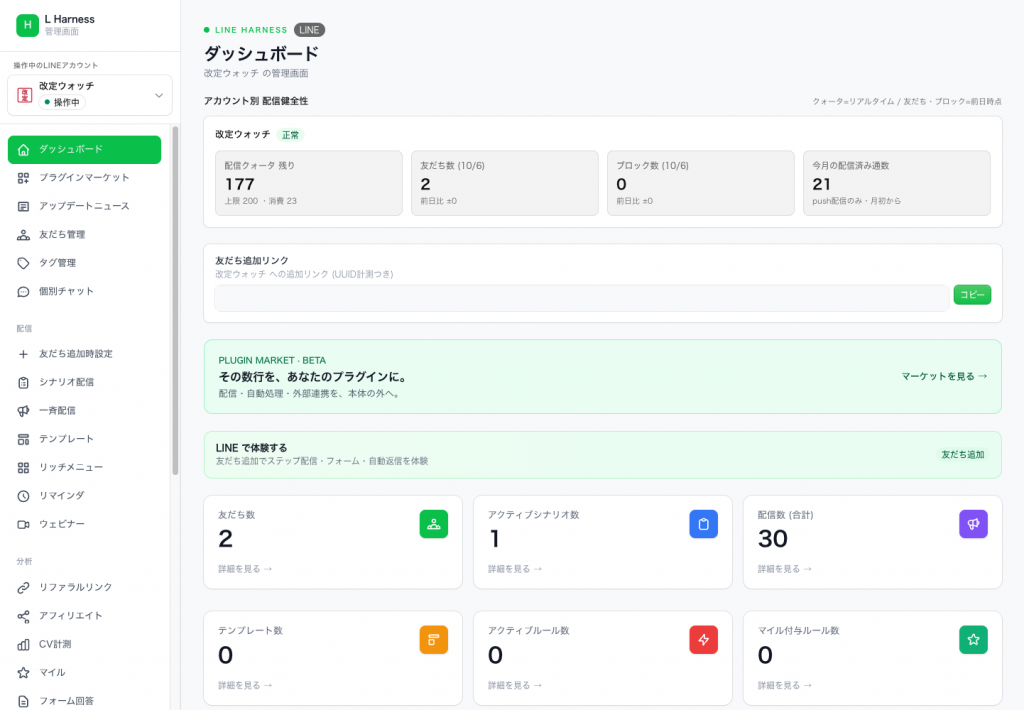The image size is (1024, 710).
Task: Follow the マーケットを見る link
Action: pyautogui.click(x=944, y=376)
